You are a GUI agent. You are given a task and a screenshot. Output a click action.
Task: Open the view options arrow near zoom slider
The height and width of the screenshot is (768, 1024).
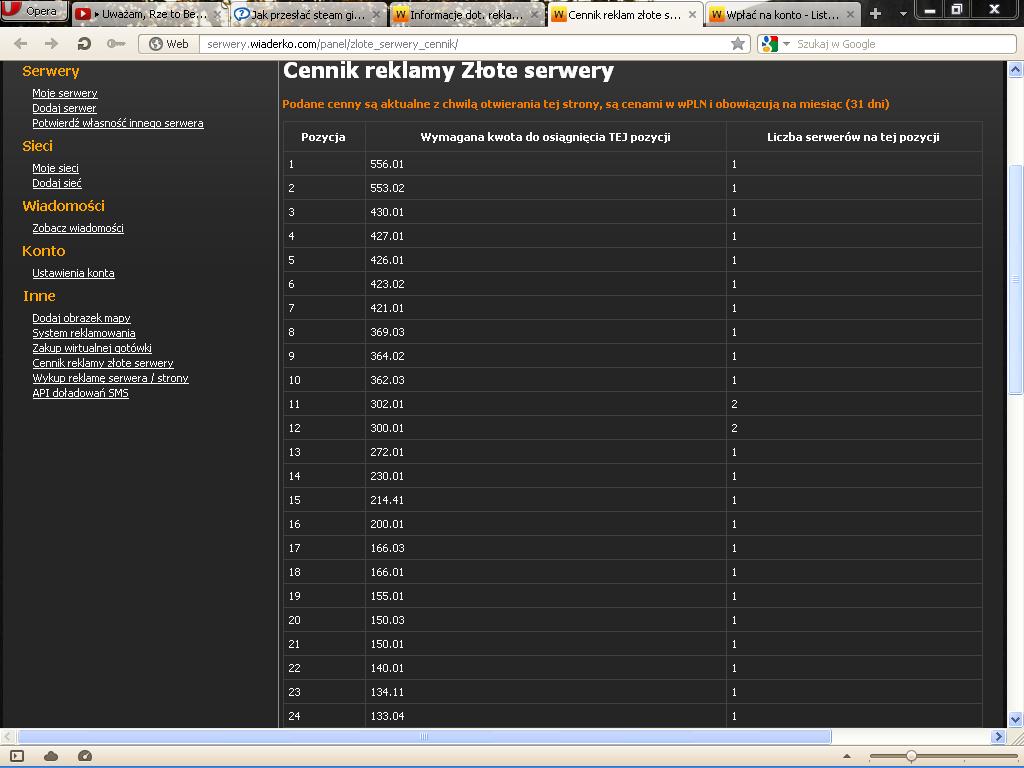point(846,756)
